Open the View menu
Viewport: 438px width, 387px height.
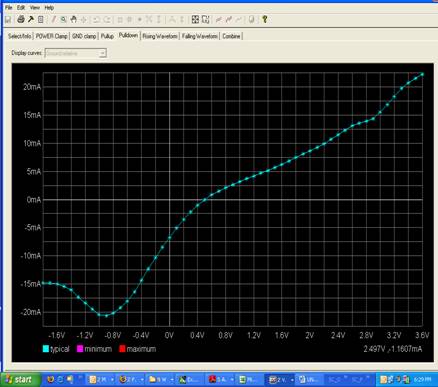point(34,7)
